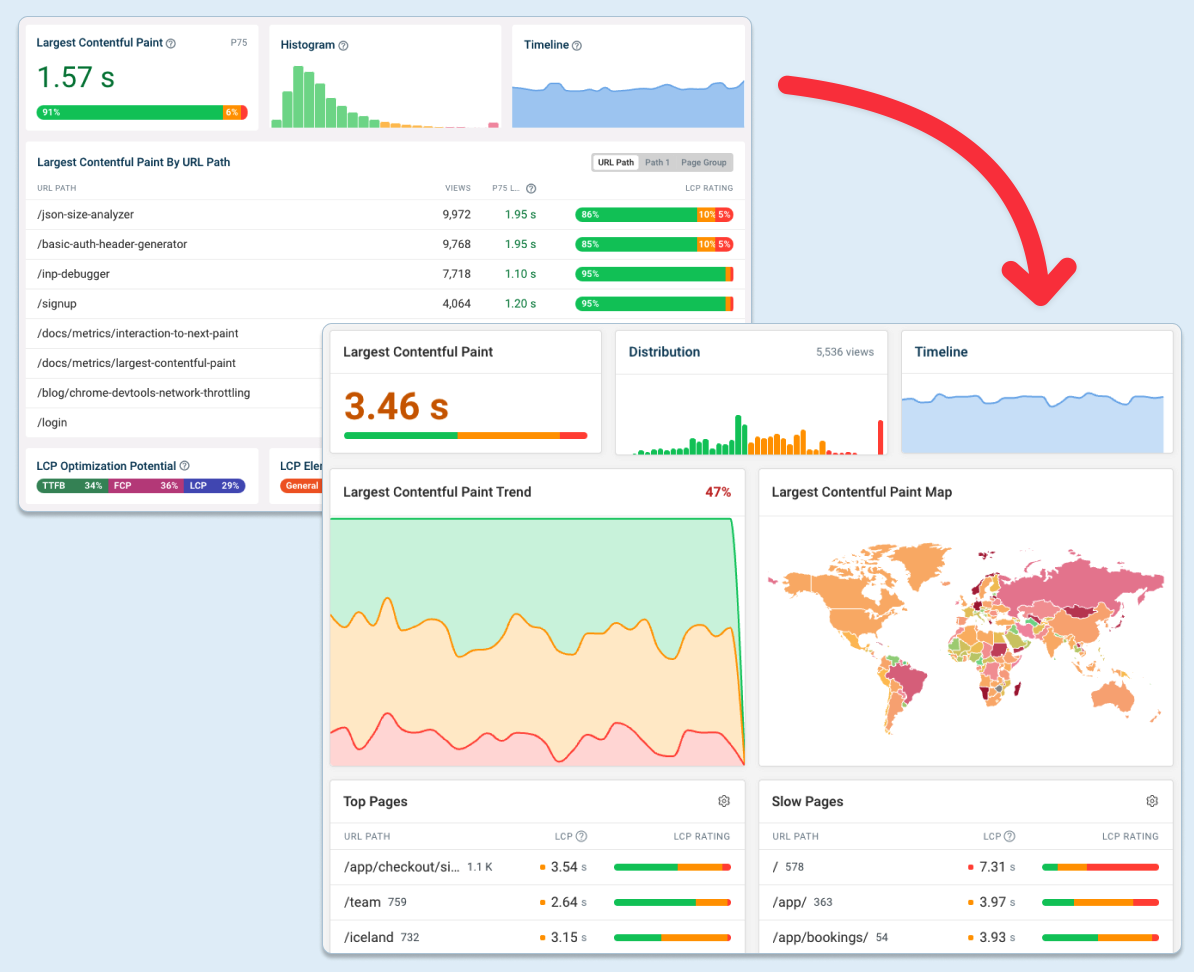
Task: Switch to the Path 1 tab
Action: tap(660, 161)
